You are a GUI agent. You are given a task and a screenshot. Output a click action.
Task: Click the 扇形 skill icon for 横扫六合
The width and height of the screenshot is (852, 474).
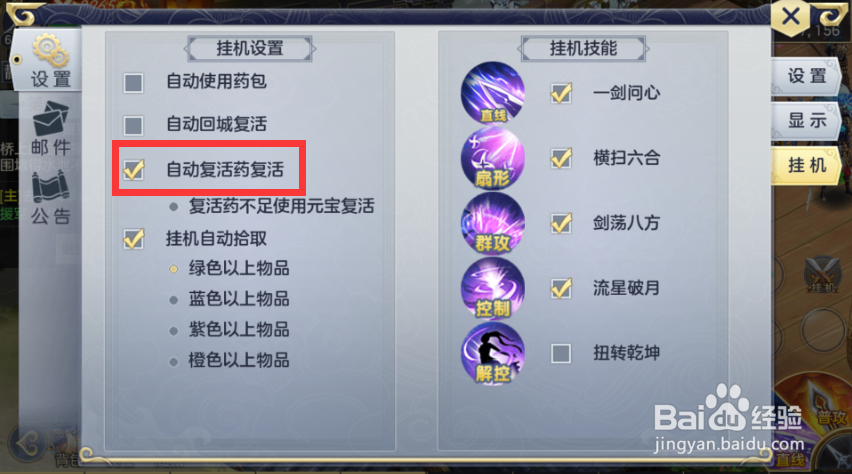492,158
